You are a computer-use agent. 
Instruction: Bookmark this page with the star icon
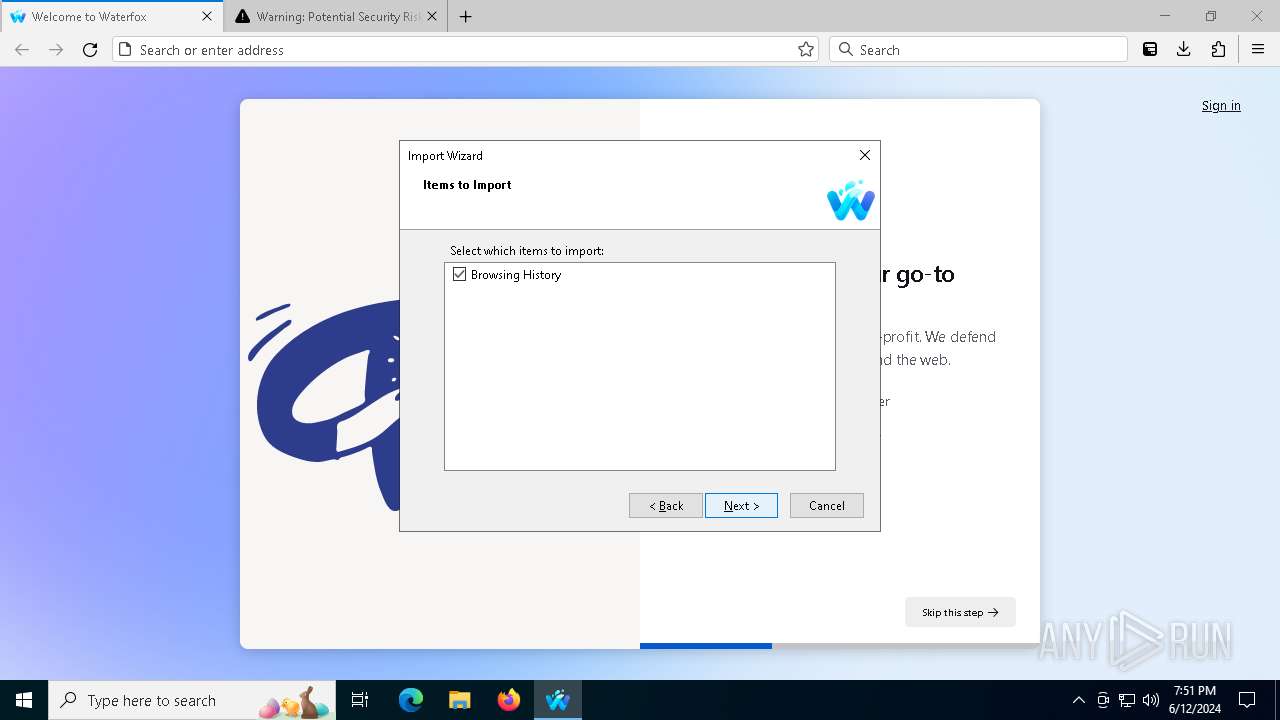point(806,50)
